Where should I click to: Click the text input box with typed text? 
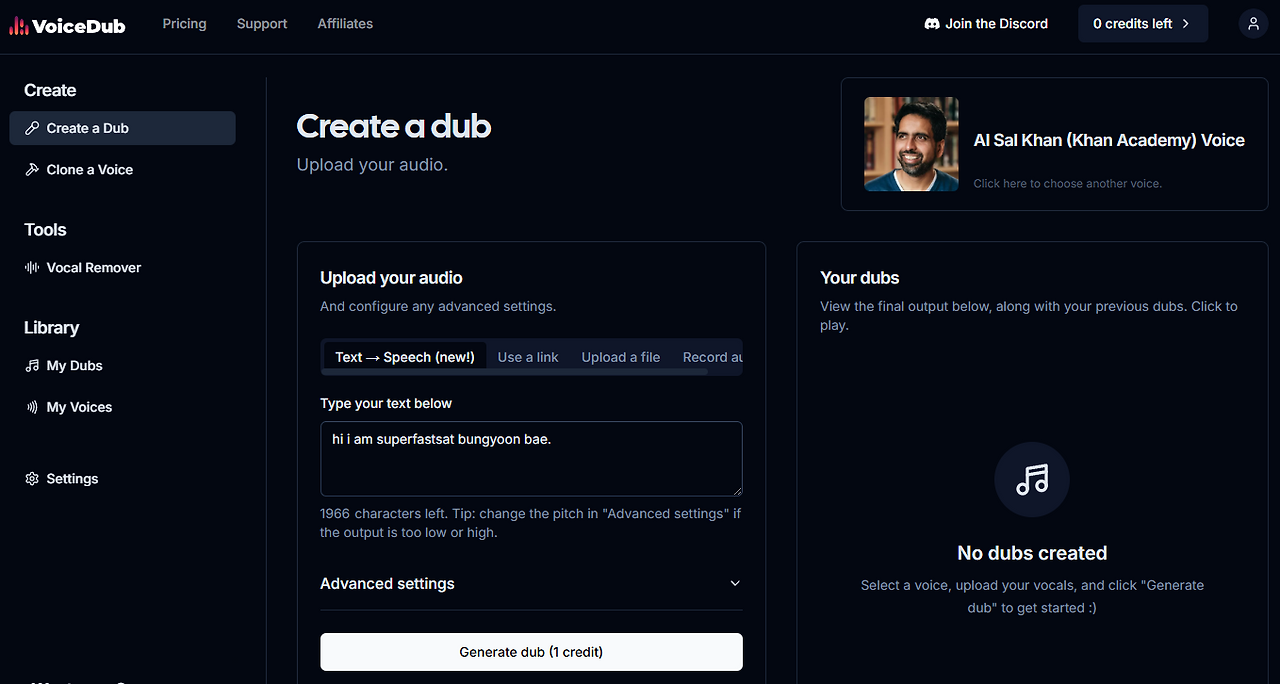click(531, 459)
